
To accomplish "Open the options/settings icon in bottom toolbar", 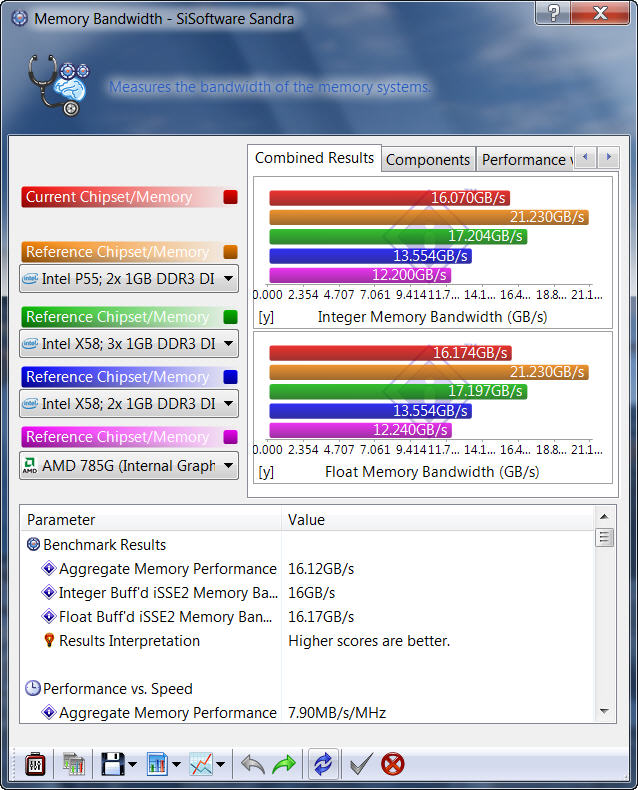I will [35, 764].
